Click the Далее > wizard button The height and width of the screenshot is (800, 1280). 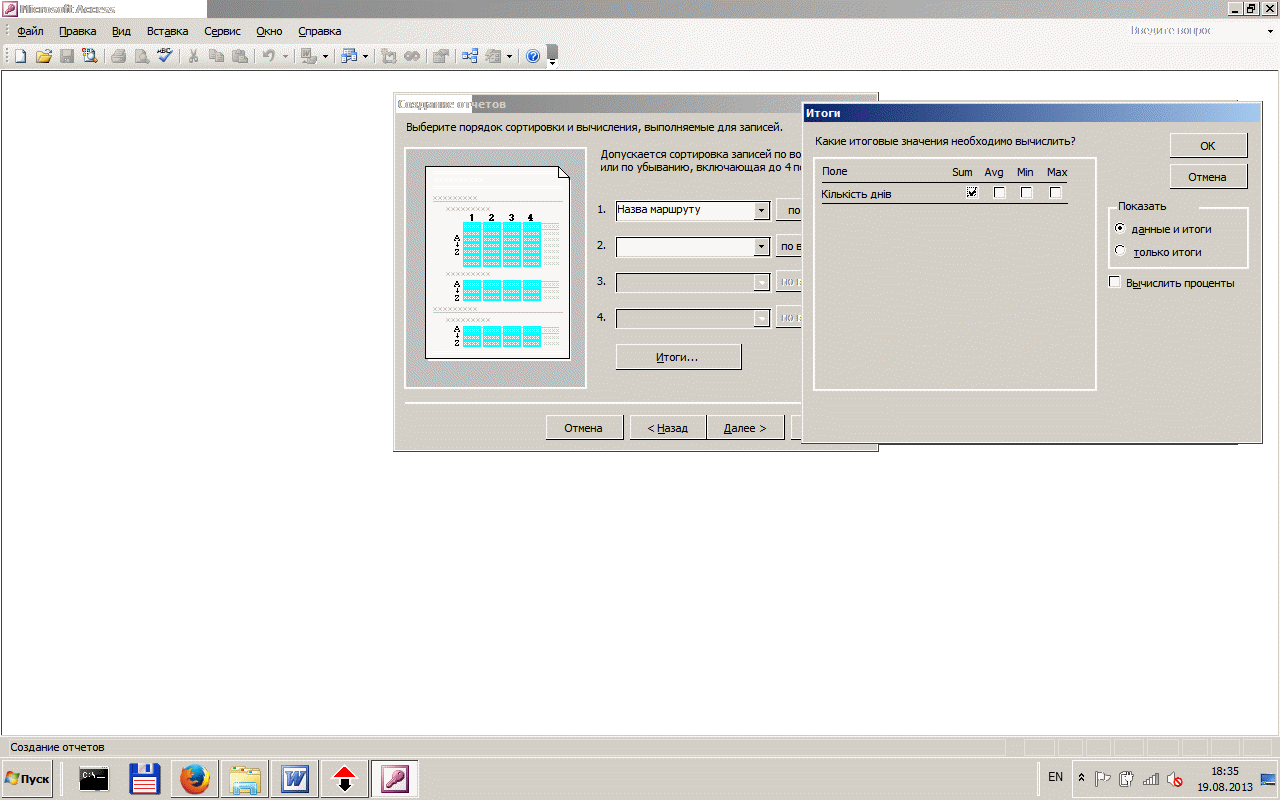pyautogui.click(x=745, y=428)
